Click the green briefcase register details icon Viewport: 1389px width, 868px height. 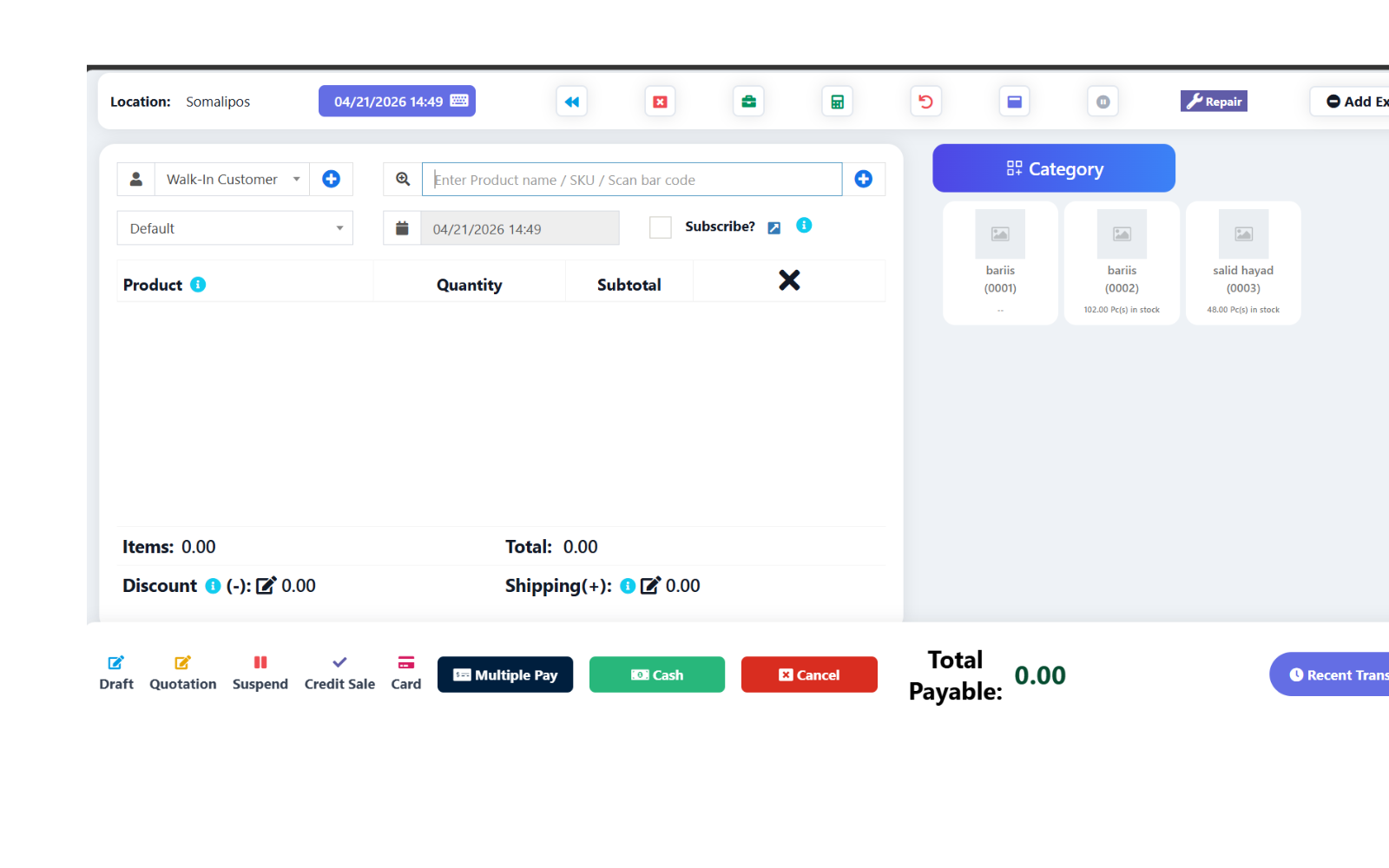pos(748,101)
